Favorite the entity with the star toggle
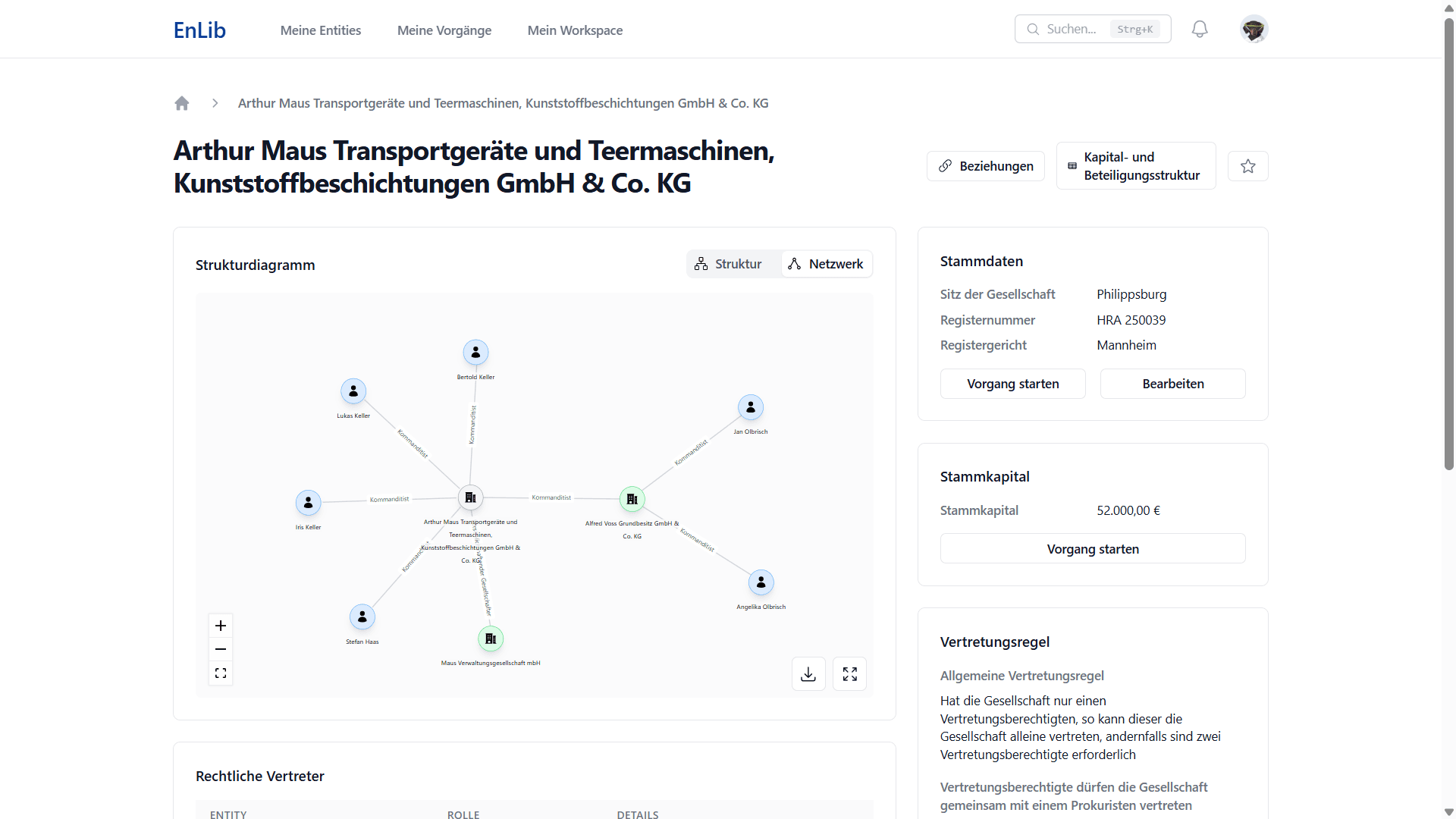The image size is (1456, 819). click(x=1247, y=165)
